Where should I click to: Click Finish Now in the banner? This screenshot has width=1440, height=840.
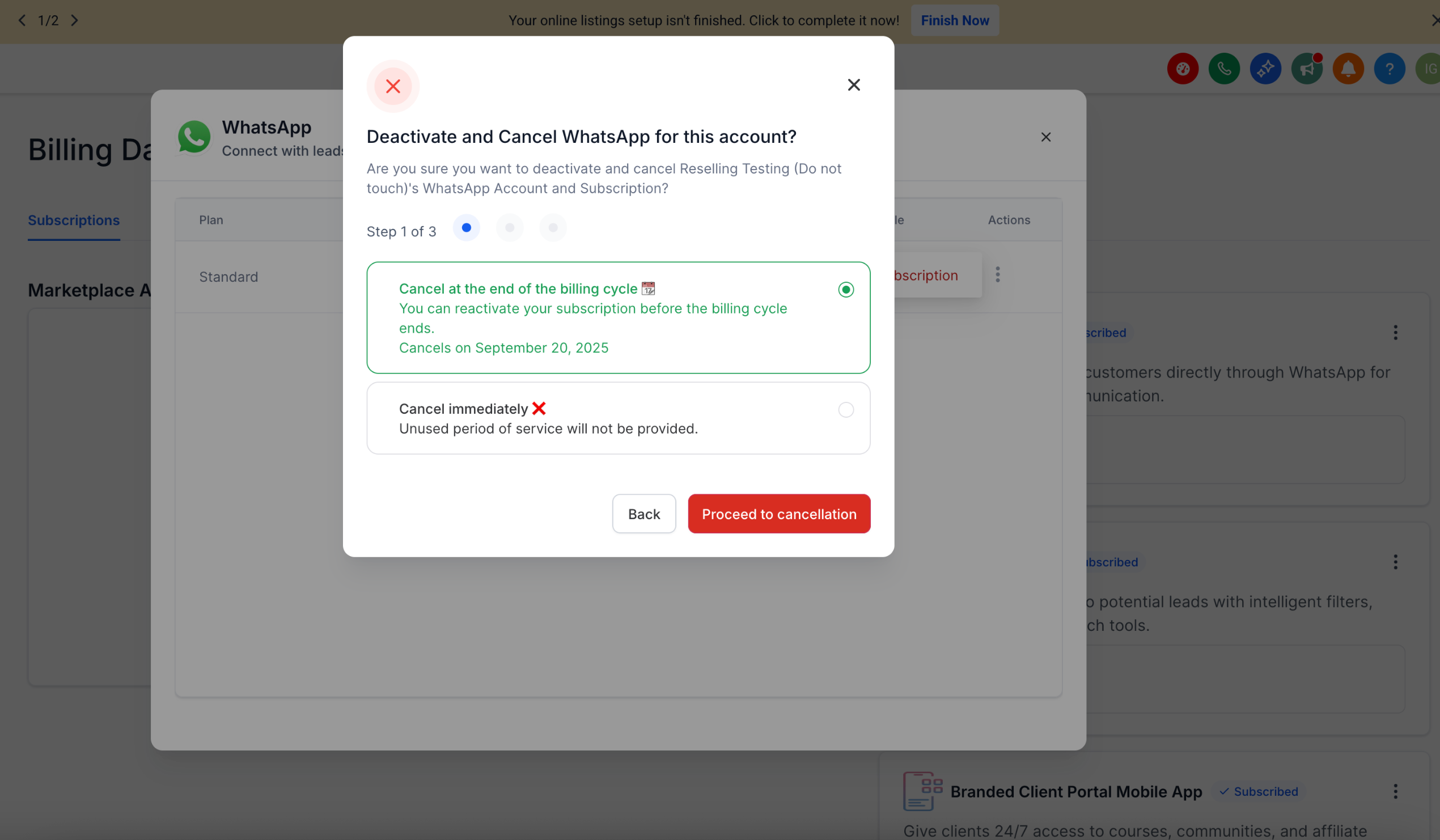tap(955, 20)
